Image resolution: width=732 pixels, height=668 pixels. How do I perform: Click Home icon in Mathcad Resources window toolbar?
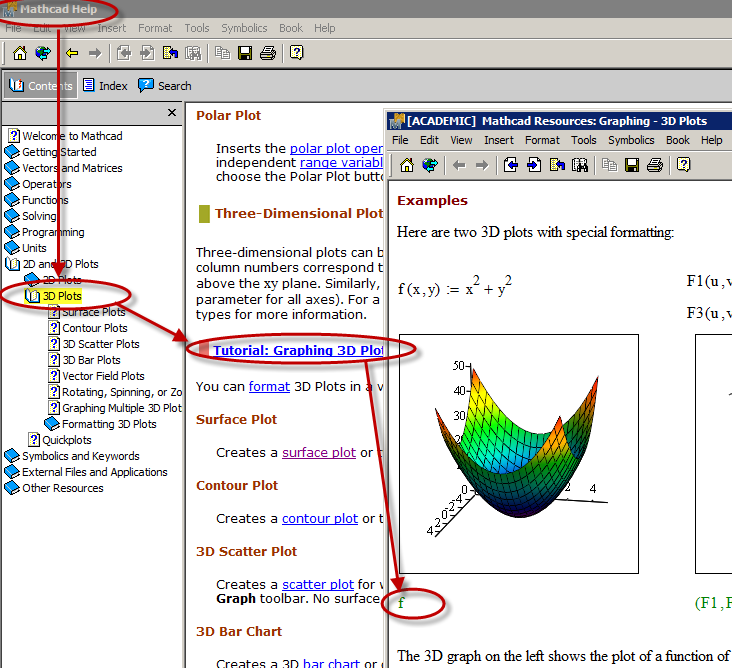coord(407,165)
